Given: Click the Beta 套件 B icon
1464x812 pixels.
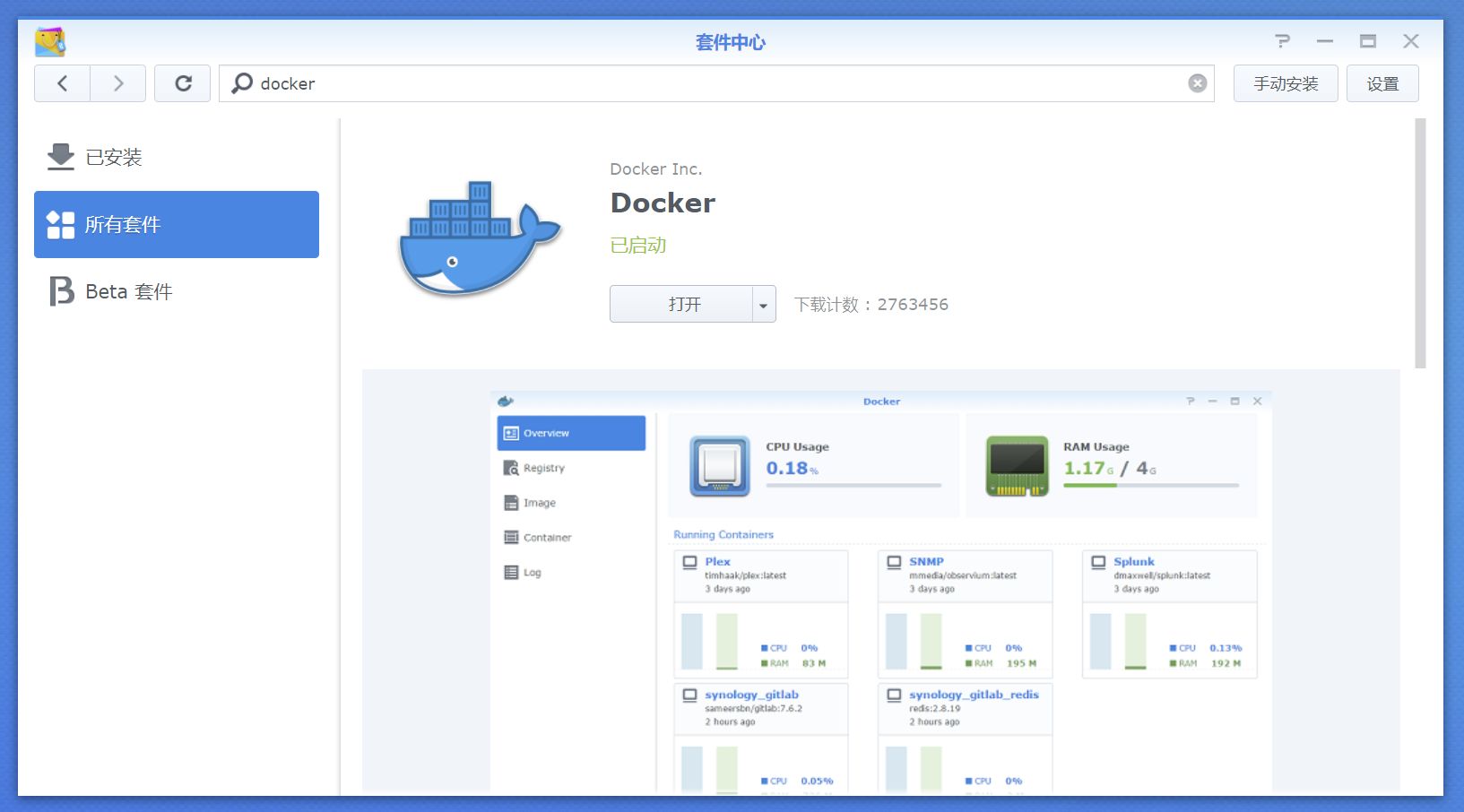Looking at the screenshot, I should pyautogui.click(x=61, y=291).
